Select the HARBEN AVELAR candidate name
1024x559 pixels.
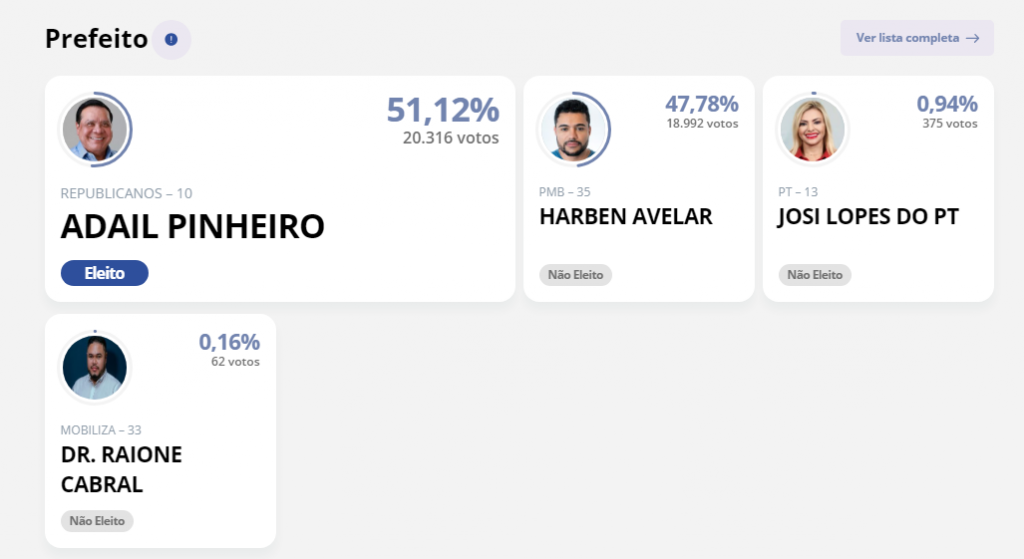click(626, 217)
